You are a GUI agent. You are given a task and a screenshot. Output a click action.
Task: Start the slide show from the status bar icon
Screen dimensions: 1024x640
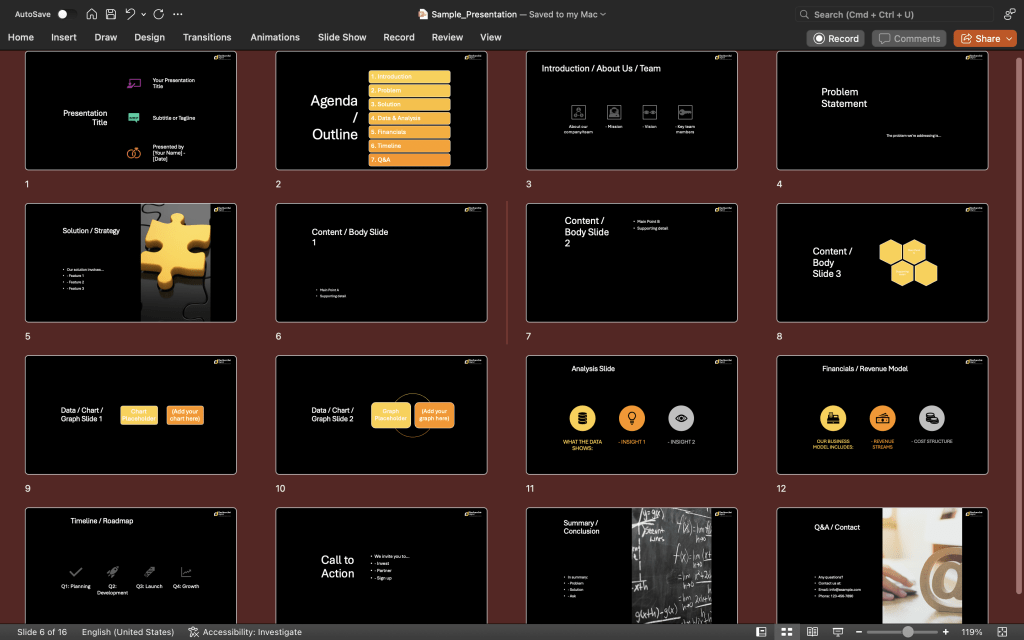pos(837,632)
